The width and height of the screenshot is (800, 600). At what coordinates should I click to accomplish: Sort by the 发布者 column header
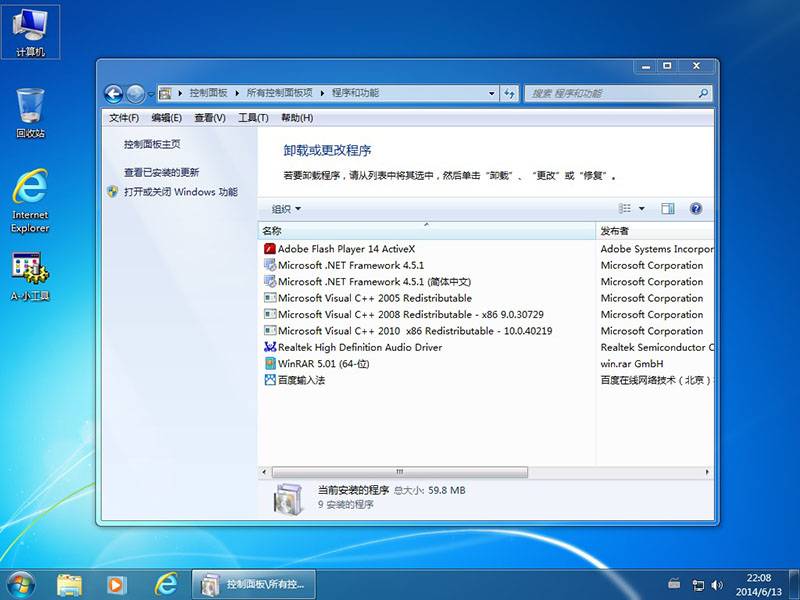(655, 231)
